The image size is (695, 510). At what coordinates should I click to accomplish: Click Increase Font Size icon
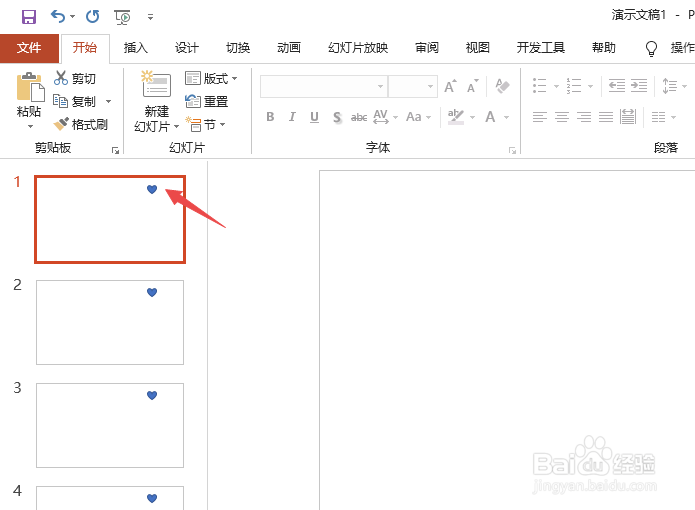click(x=450, y=86)
